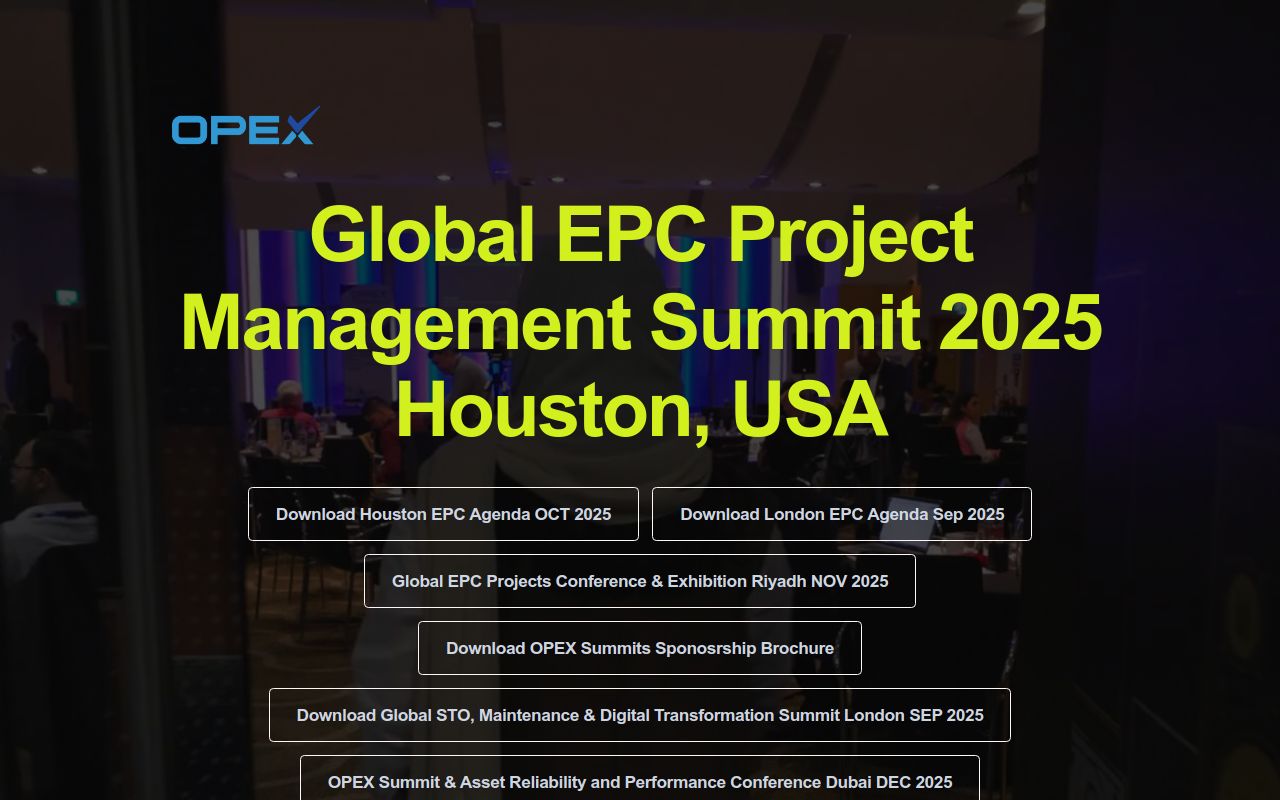
Task: Click the Dubai Asset Reliability conference button
Action: coord(639,782)
